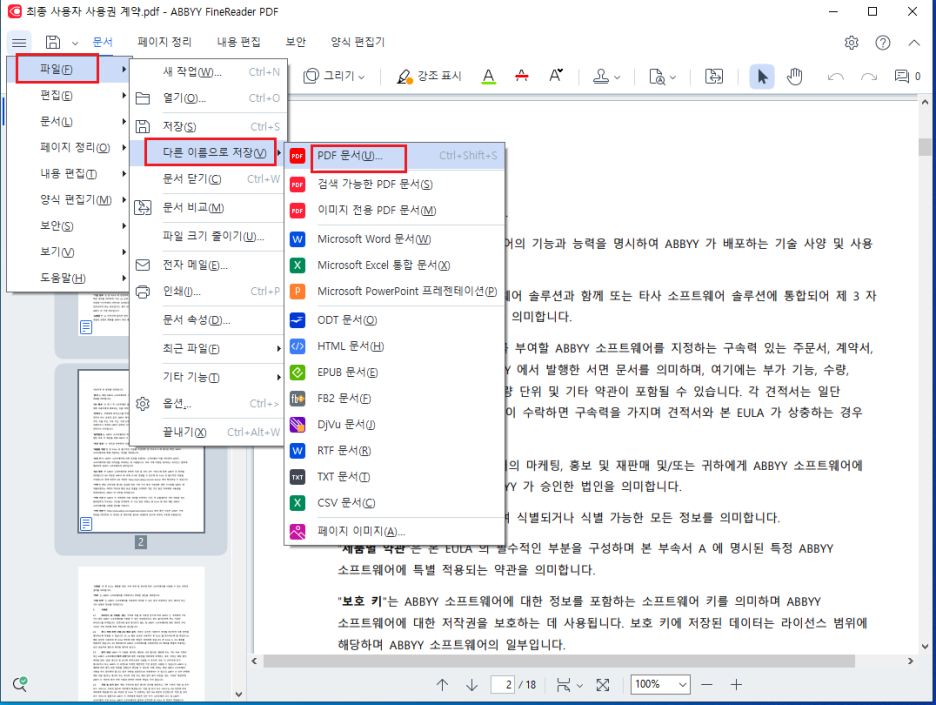Image resolution: width=936 pixels, height=705 pixels.
Task: Click the undo arrow icon
Action: 835,76
